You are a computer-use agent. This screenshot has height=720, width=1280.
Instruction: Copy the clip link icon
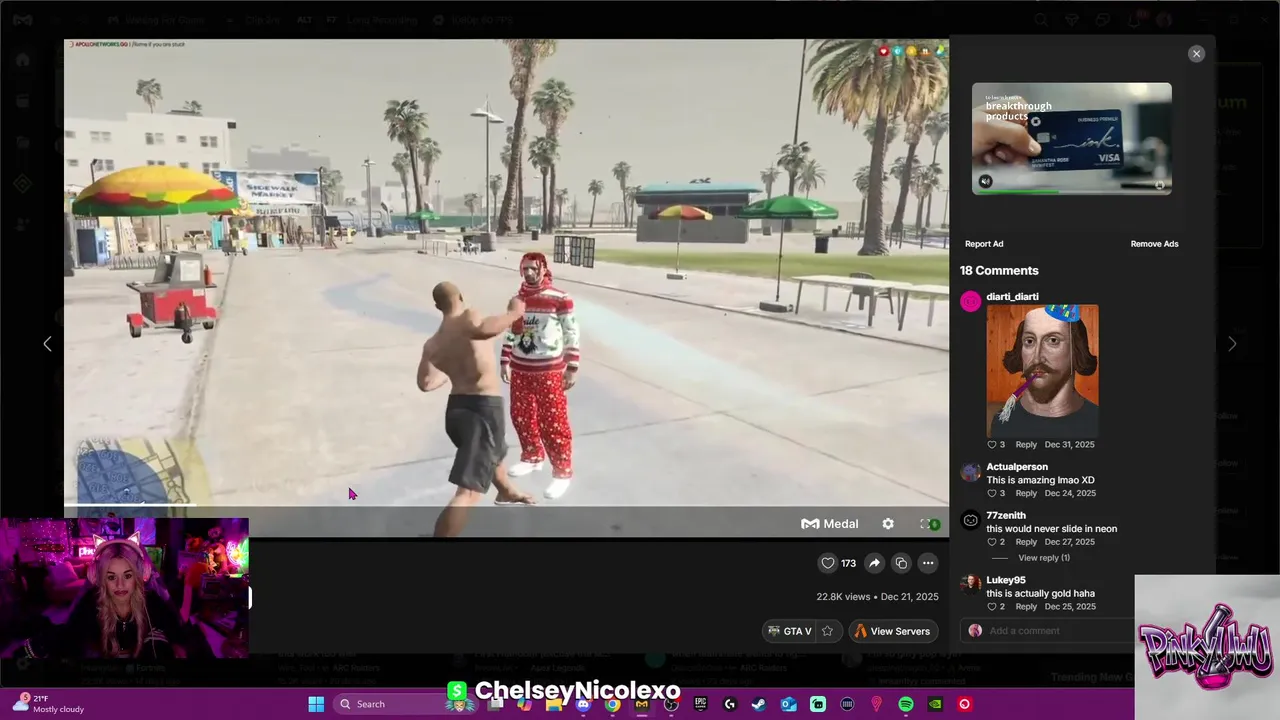point(901,563)
